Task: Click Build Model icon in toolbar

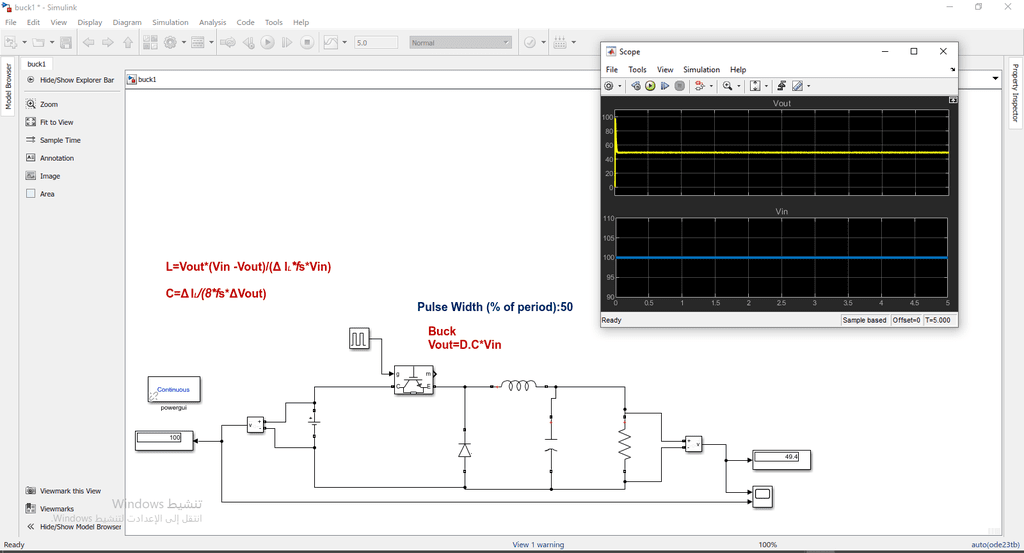Action: [560, 42]
